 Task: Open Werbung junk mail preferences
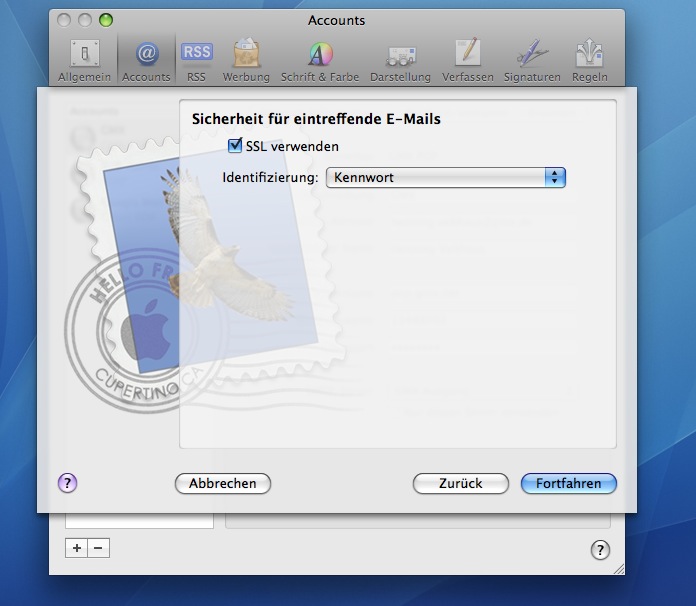[x=246, y=61]
